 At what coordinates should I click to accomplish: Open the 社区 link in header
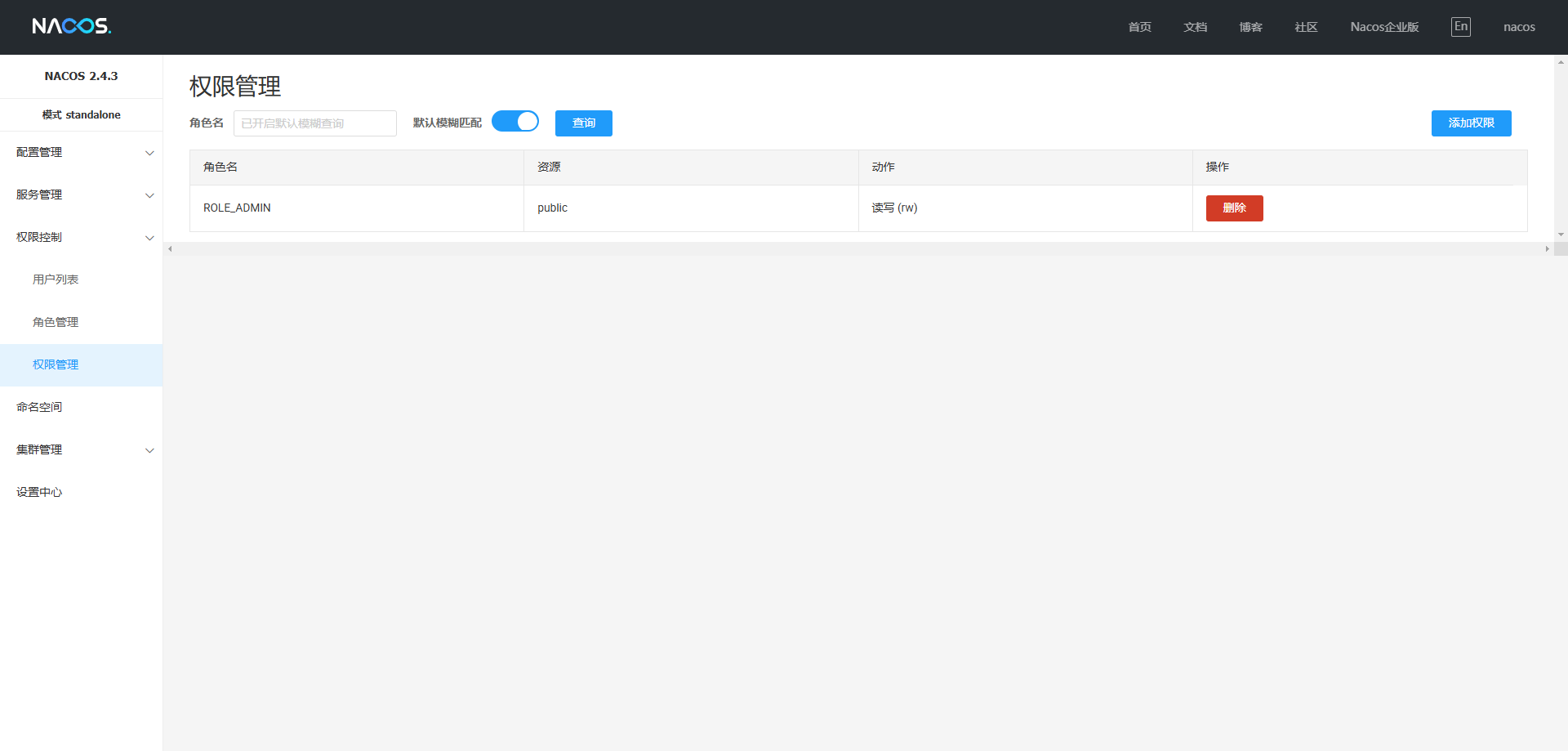point(1307,27)
